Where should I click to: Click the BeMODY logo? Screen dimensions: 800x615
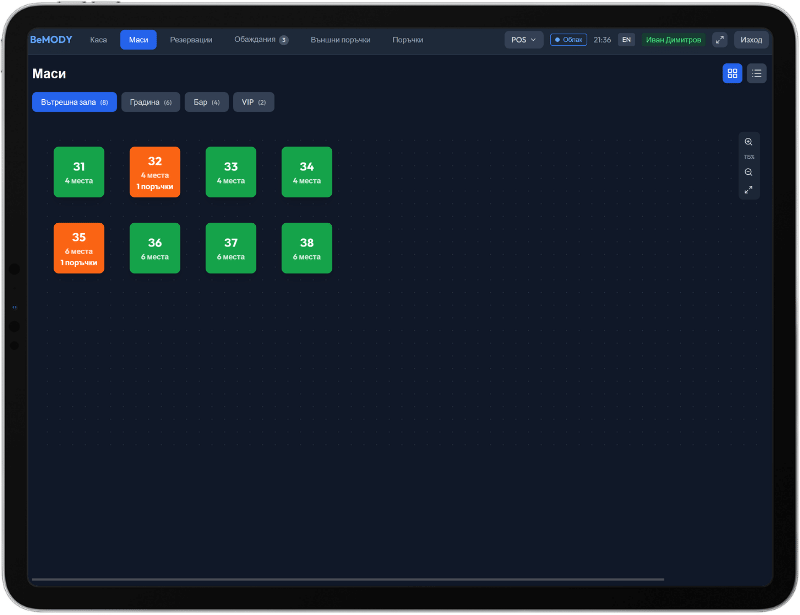pos(51,40)
